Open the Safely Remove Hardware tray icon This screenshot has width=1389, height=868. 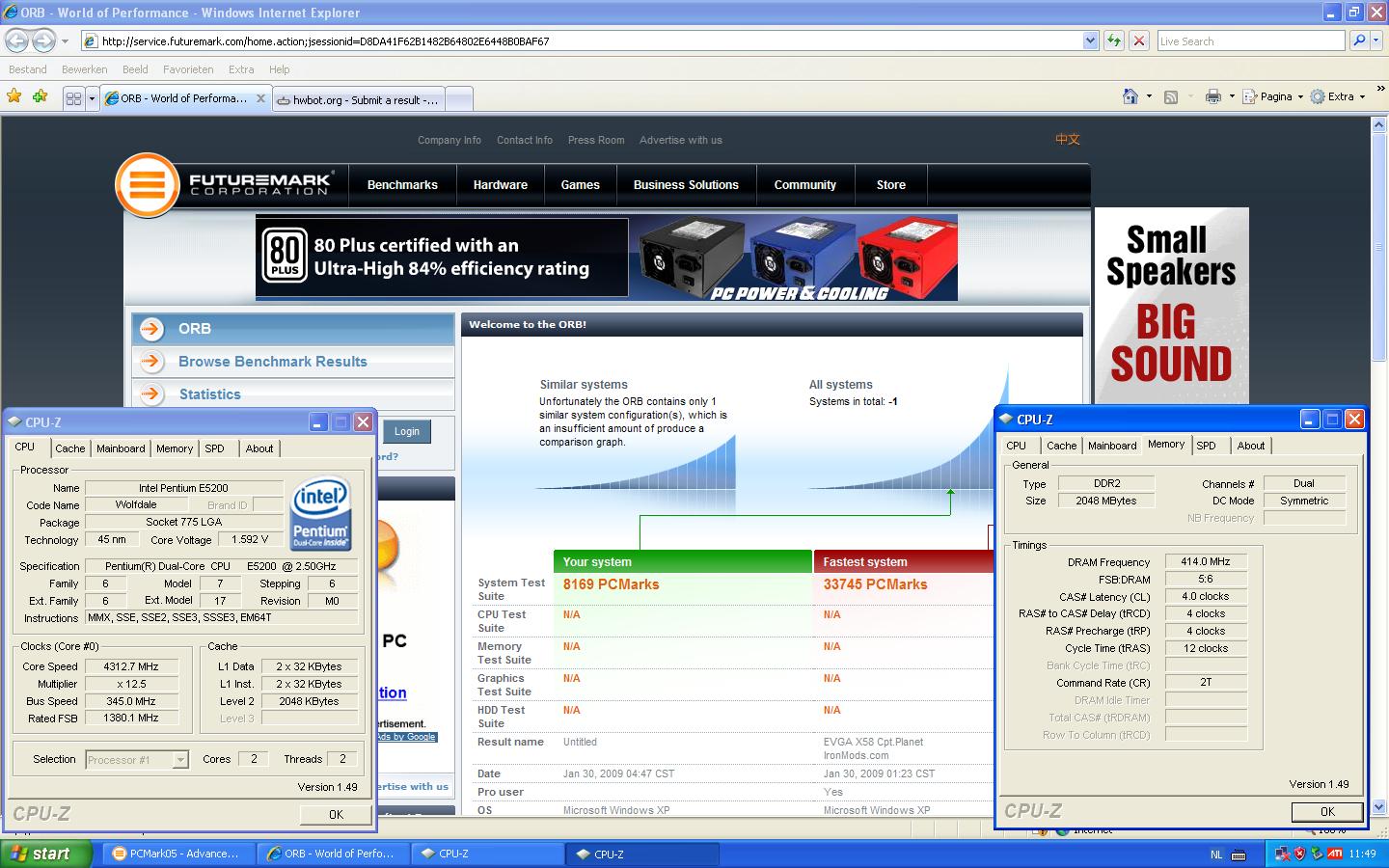pyautogui.click(x=1317, y=854)
